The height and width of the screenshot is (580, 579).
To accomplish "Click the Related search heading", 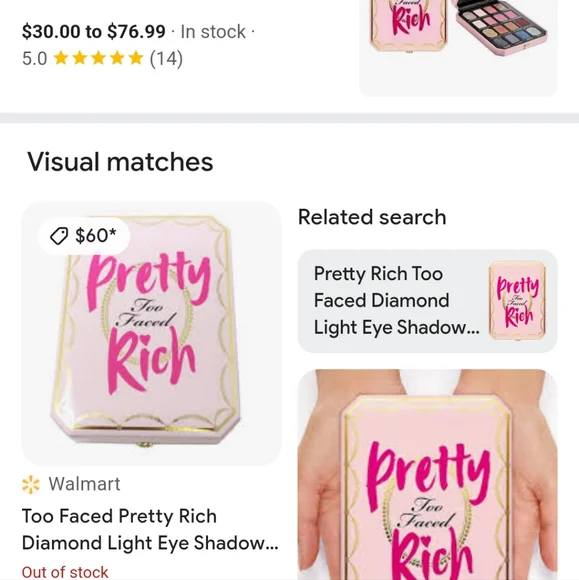I will 372,217.
